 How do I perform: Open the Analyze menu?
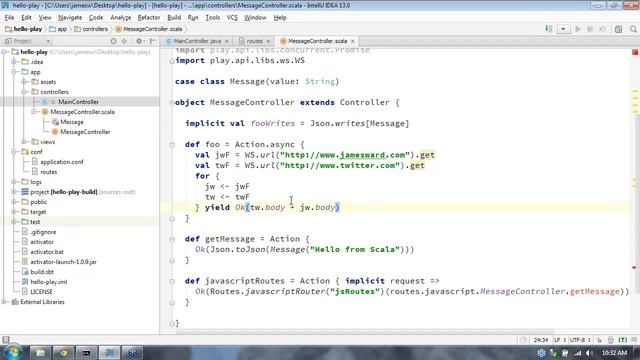120,18
